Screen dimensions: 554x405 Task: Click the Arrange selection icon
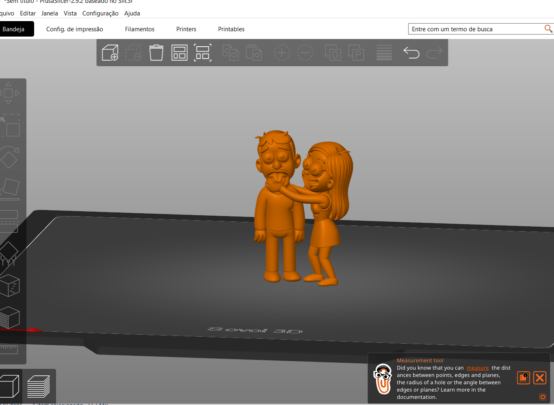coord(203,53)
